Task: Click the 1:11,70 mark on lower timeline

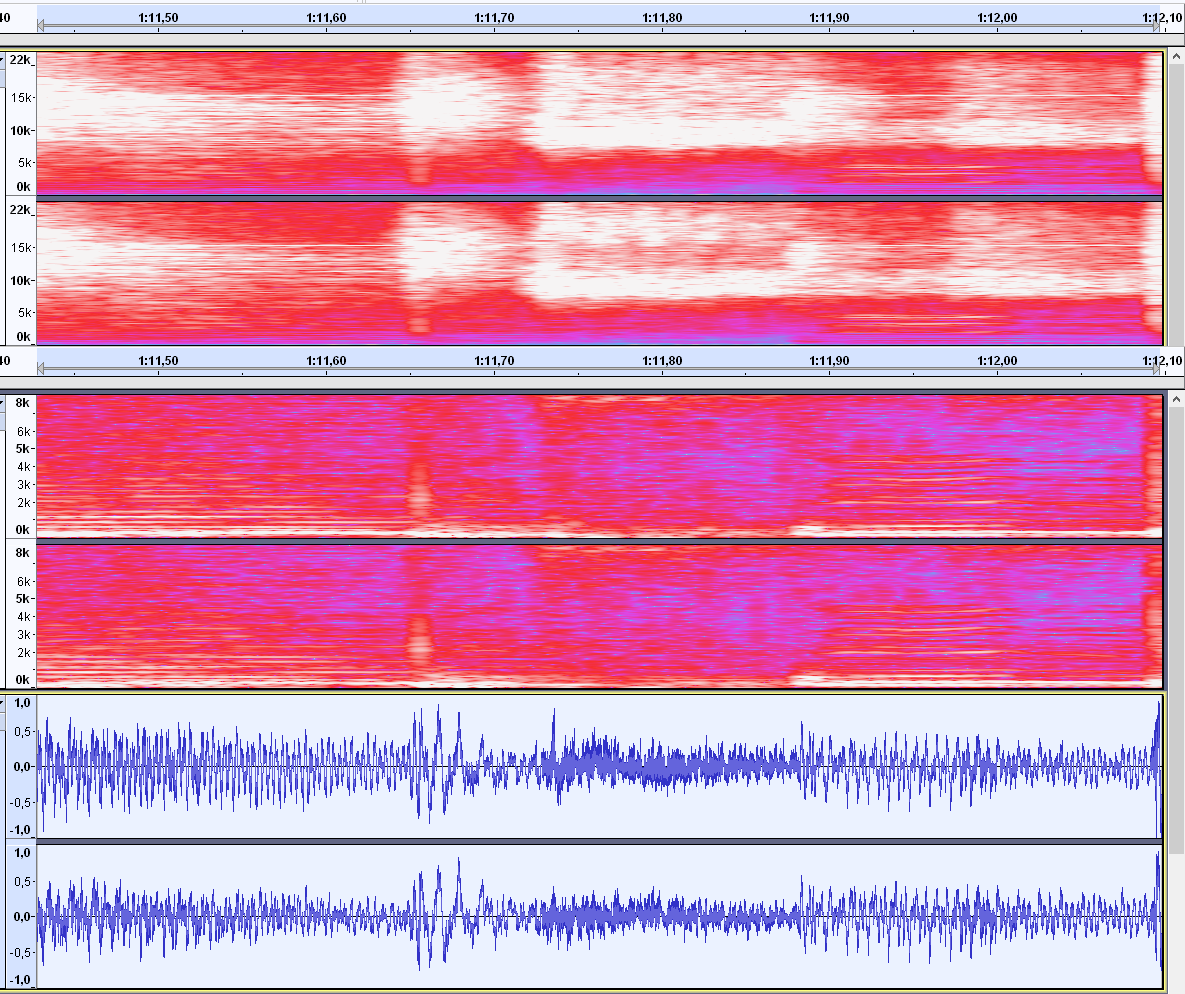Action: 494,360
